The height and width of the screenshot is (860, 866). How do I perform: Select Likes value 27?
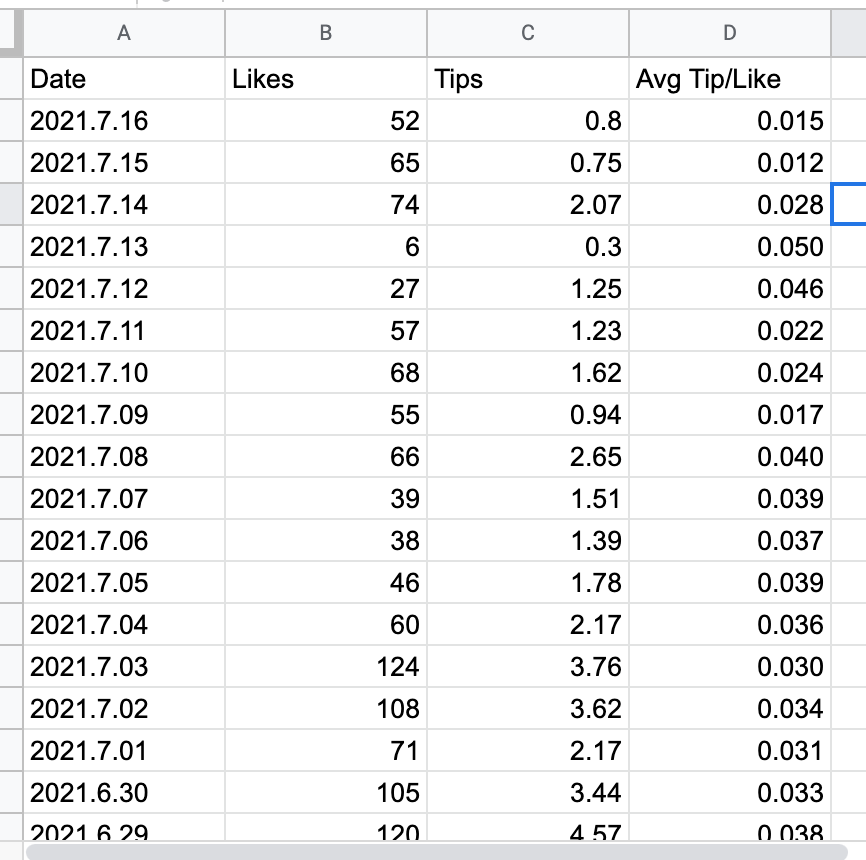pyautogui.click(x=326, y=288)
